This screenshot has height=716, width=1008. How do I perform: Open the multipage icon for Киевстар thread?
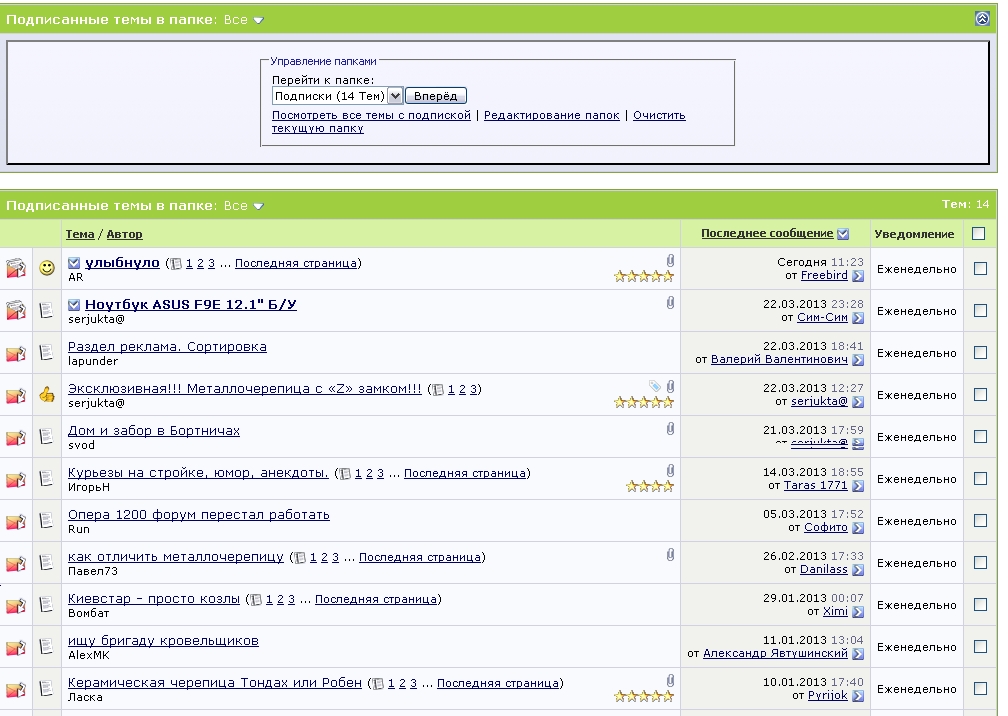pos(256,600)
